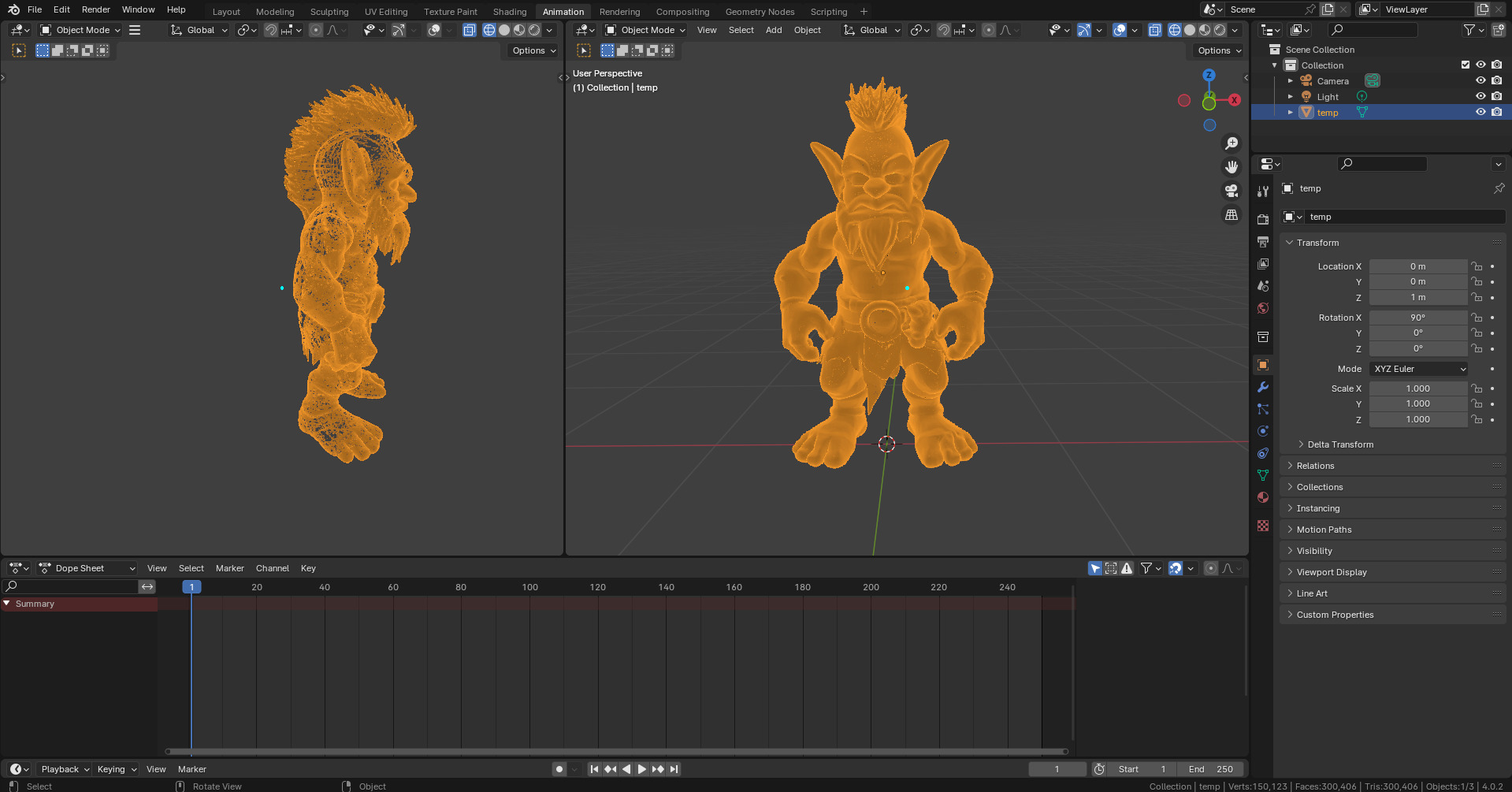Open the Object Constraints tab

(1263, 453)
